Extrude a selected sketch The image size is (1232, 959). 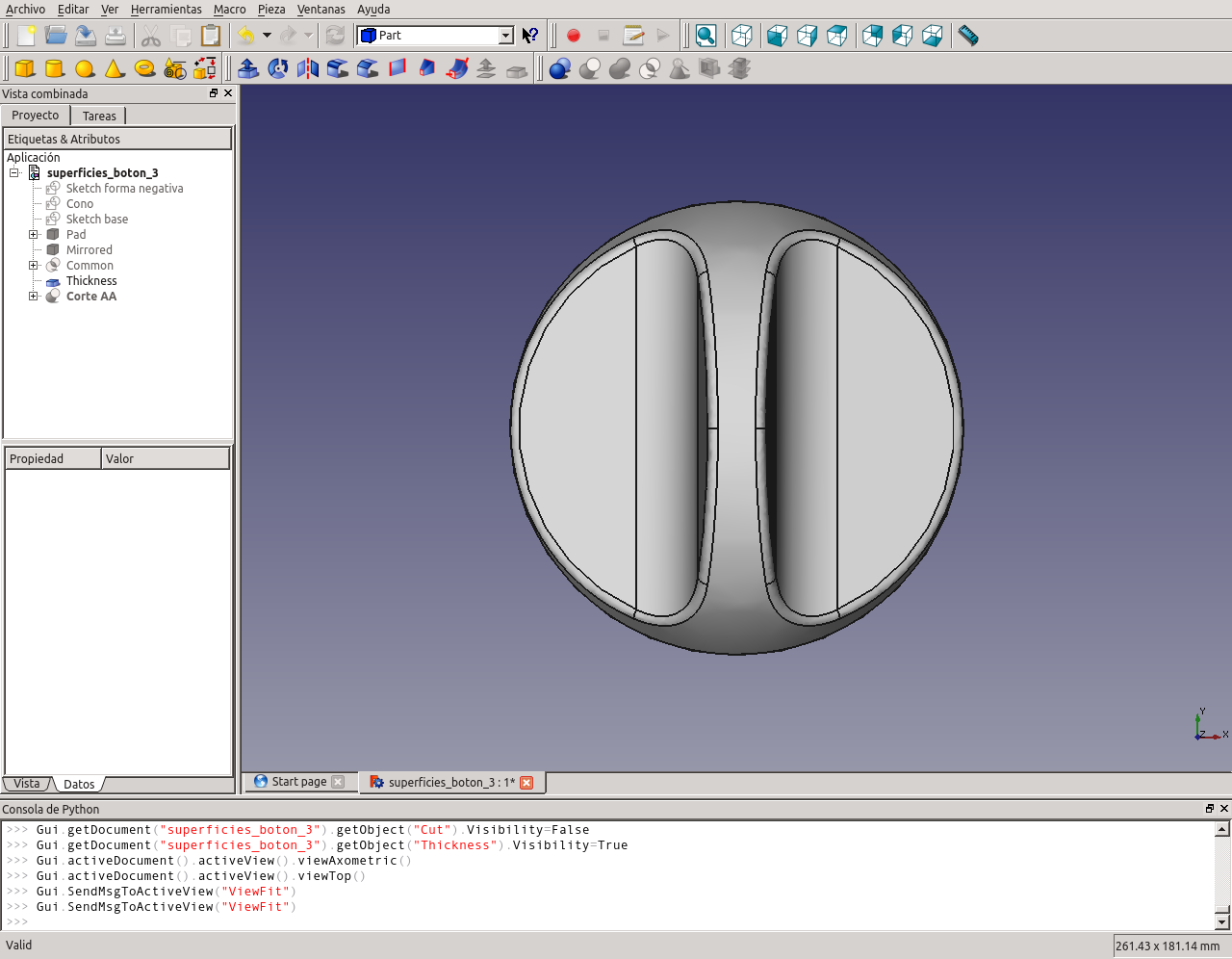248,68
